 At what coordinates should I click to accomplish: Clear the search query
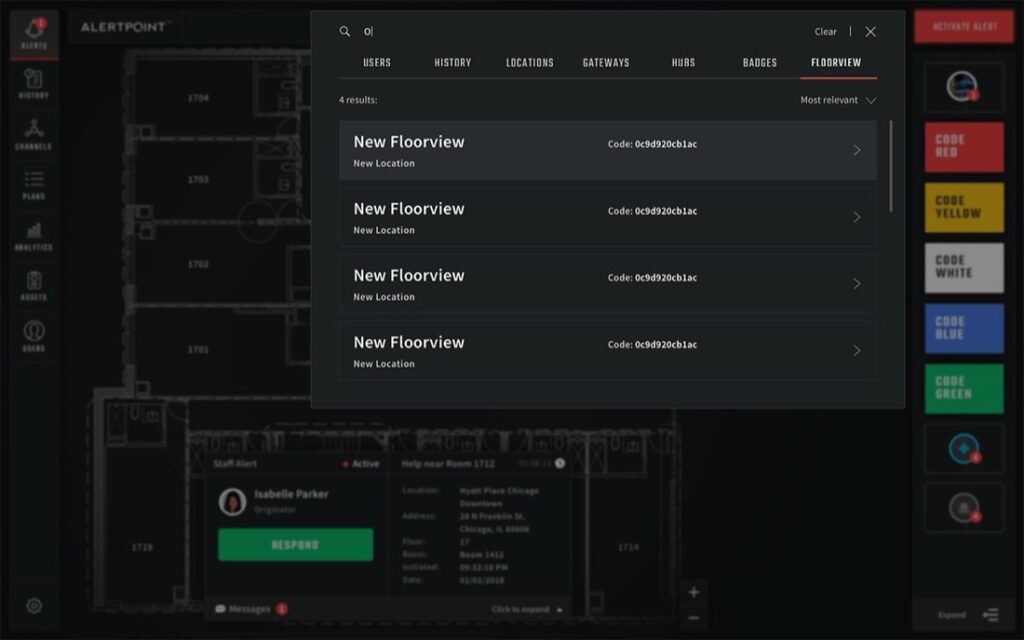[x=825, y=31]
